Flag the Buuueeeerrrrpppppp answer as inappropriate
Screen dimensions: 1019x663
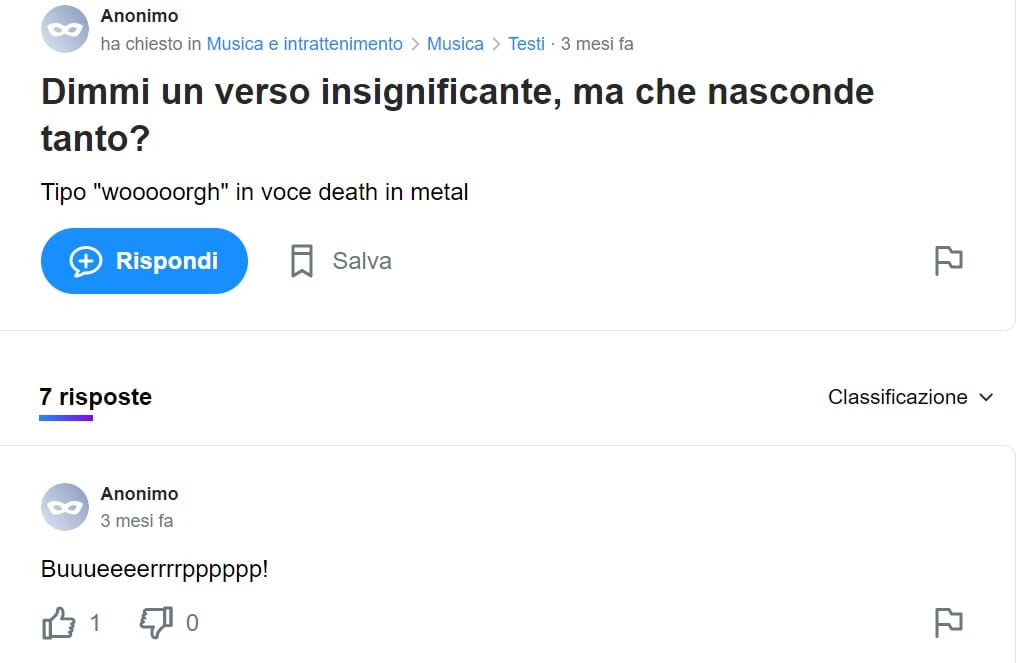tap(948, 623)
